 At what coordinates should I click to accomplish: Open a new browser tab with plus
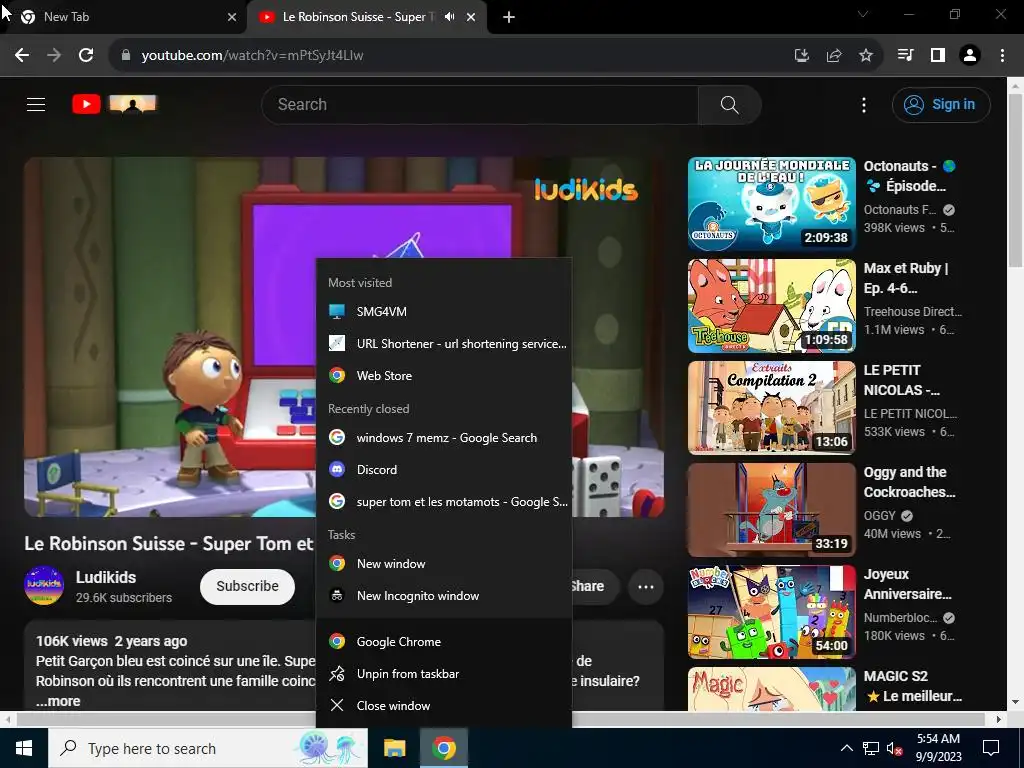509,18
